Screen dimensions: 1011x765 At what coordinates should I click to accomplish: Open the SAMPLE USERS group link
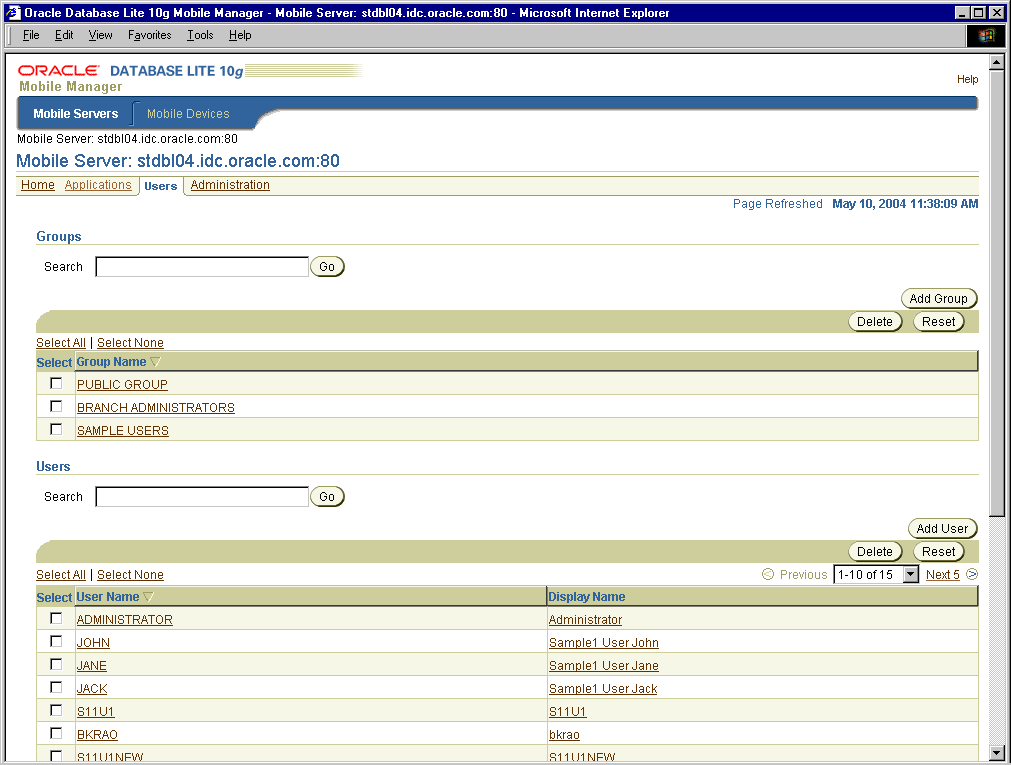pyautogui.click(x=123, y=430)
